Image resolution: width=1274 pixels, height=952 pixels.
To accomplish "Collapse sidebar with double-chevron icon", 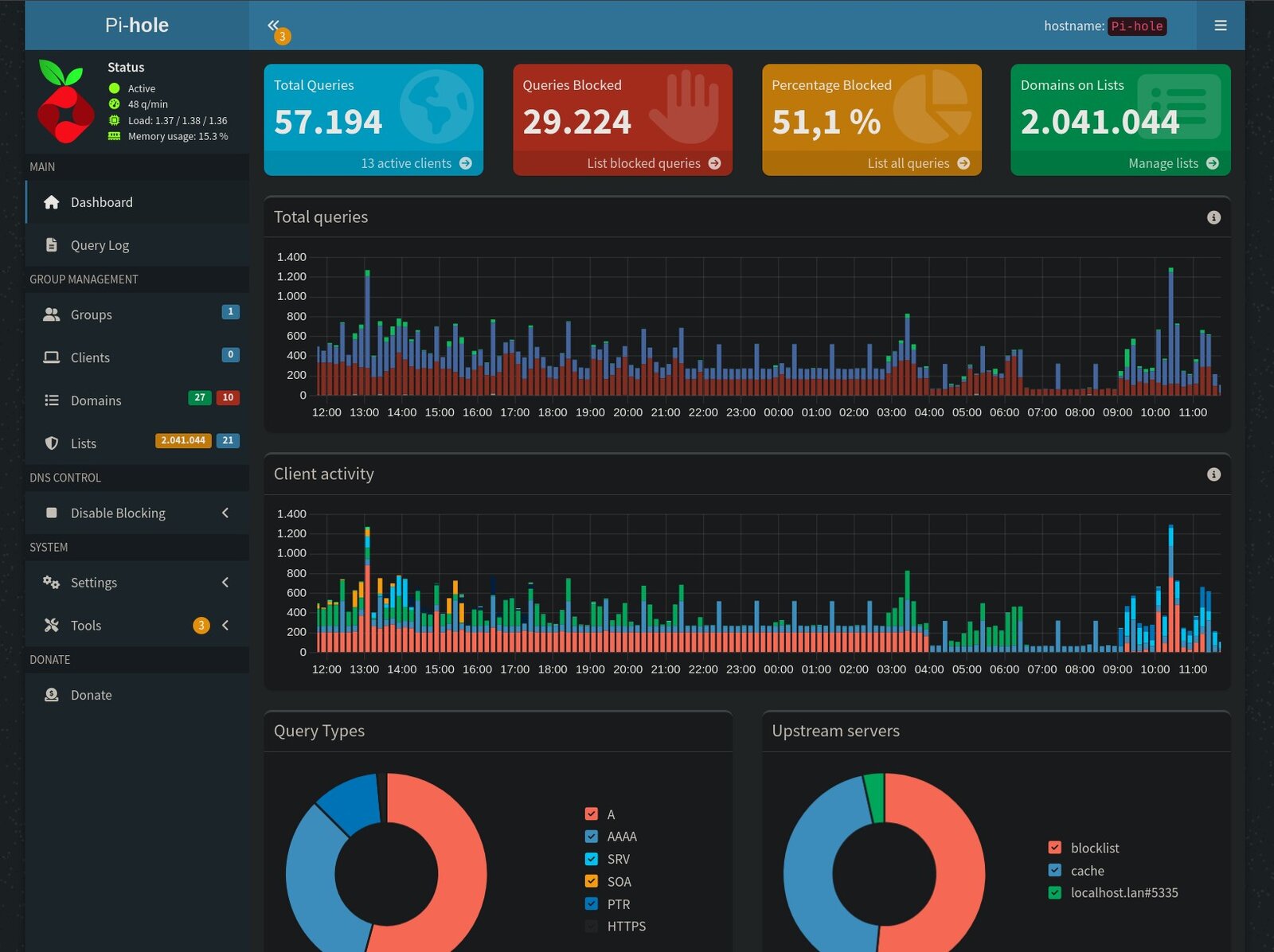I will point(273,25).
